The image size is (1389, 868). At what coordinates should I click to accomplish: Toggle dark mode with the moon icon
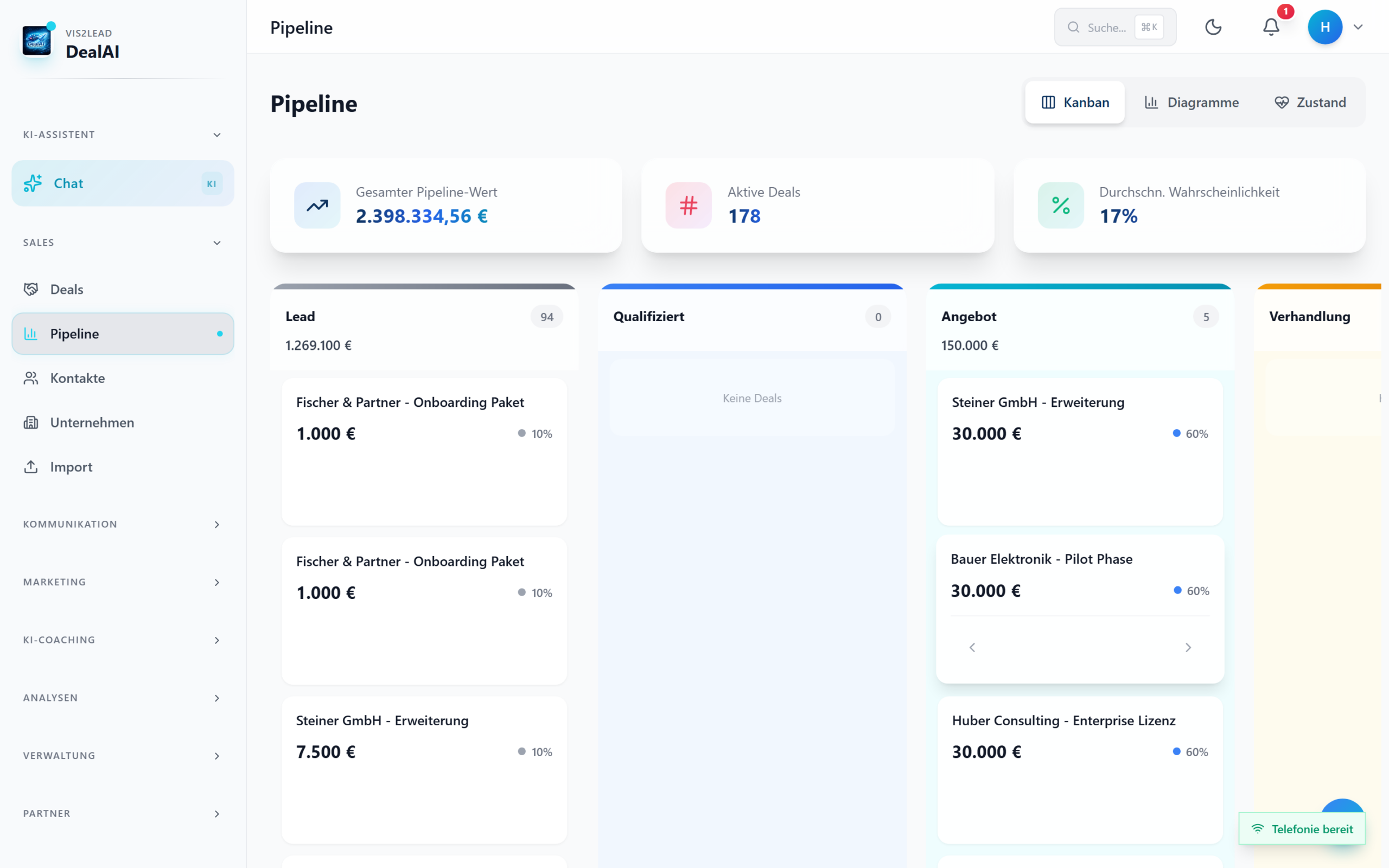click(x=1213, y=27)
